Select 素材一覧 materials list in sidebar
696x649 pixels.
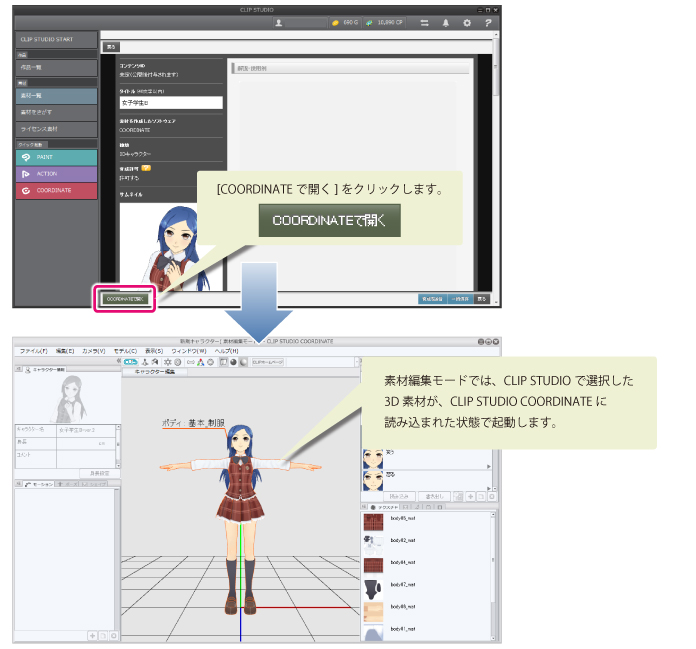(56, 96)
